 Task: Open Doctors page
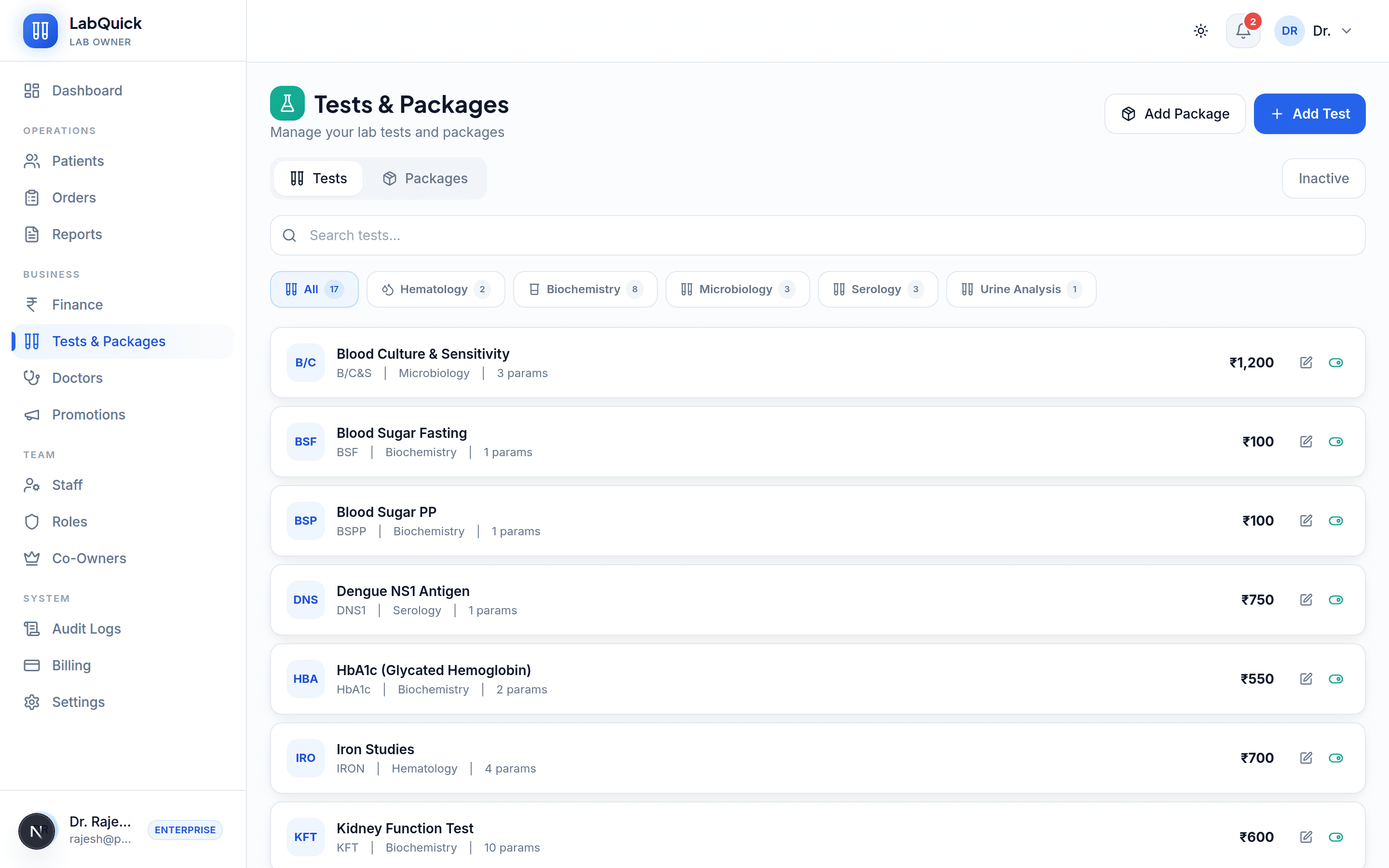pyautogui.click(x=123, y=379)
